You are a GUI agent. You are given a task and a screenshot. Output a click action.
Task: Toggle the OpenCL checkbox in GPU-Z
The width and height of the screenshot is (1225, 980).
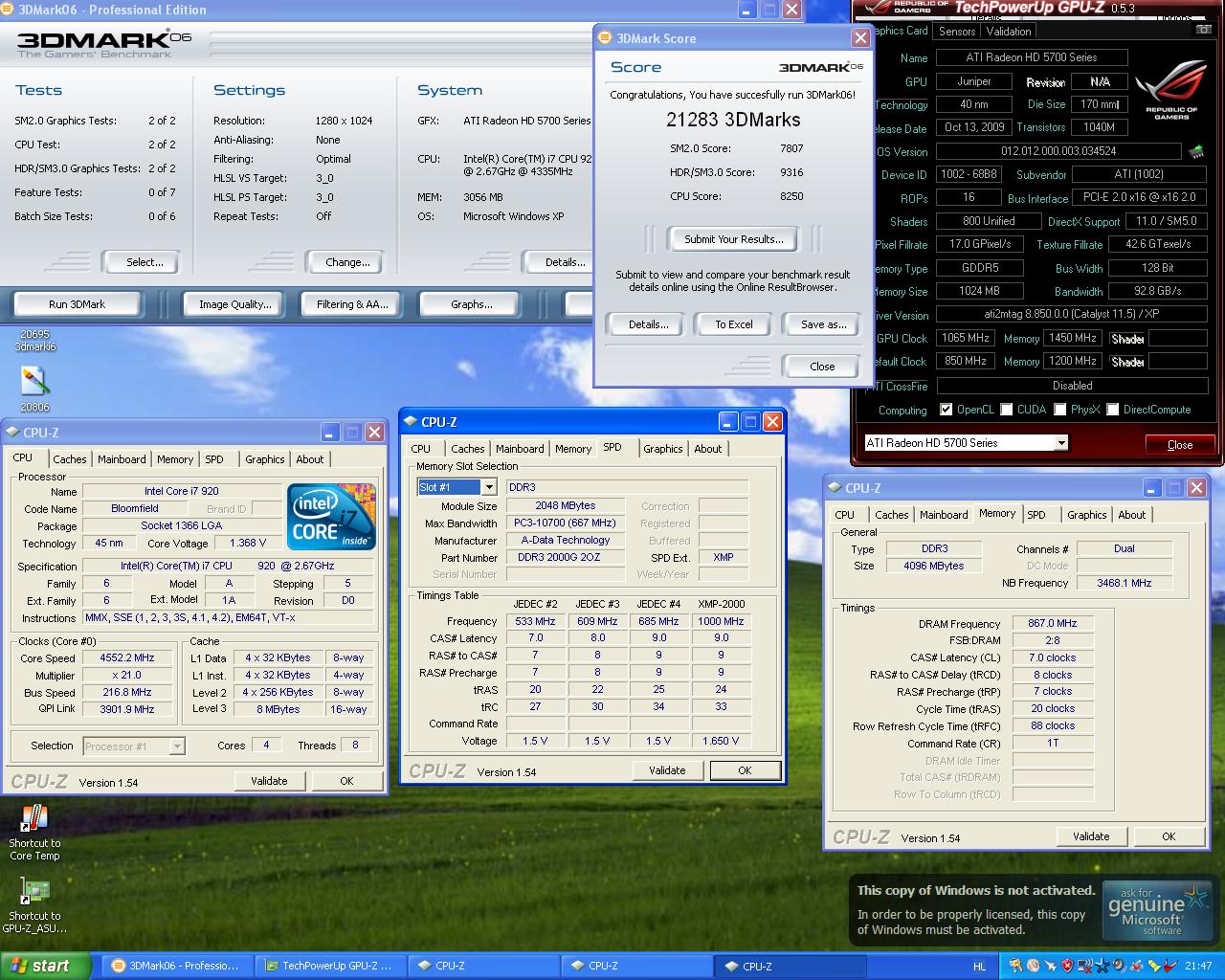pyautogui.click(x=946, y=410)
